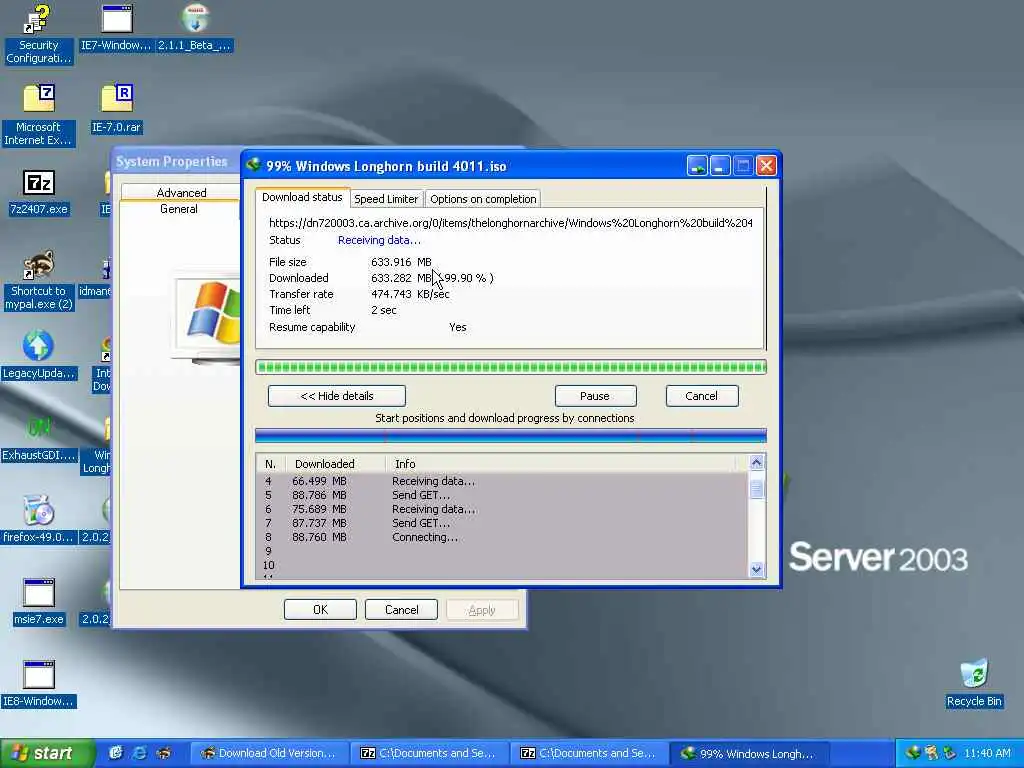Screen dimensions: 1024x768
Task: Open the Start menu
Action: (x=47, y=753)
